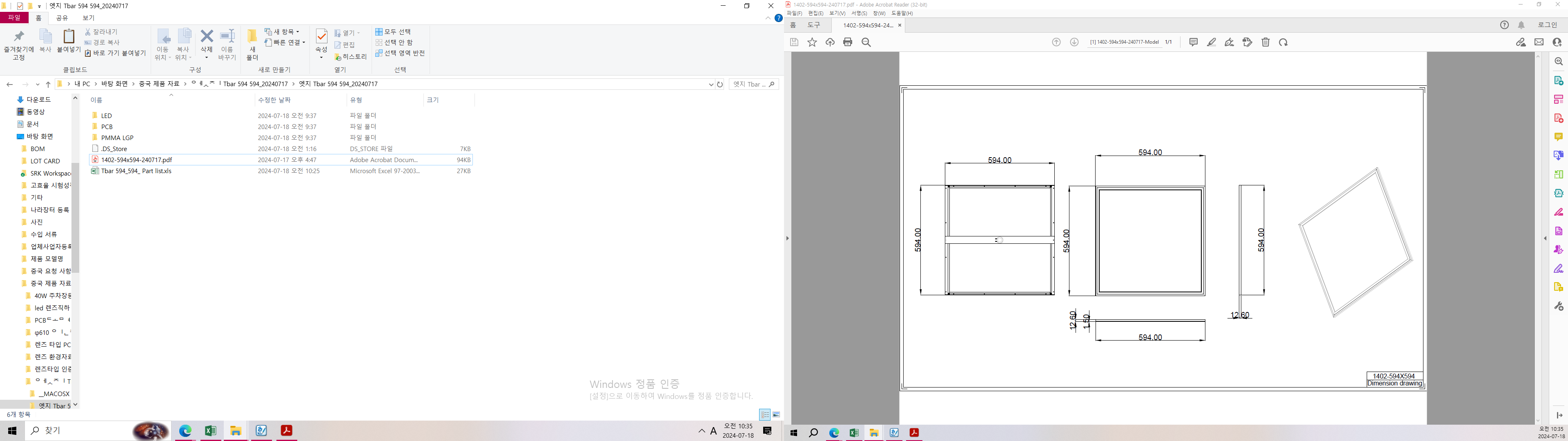Switch to the 공유 ribbon tab

click(62, 18)
